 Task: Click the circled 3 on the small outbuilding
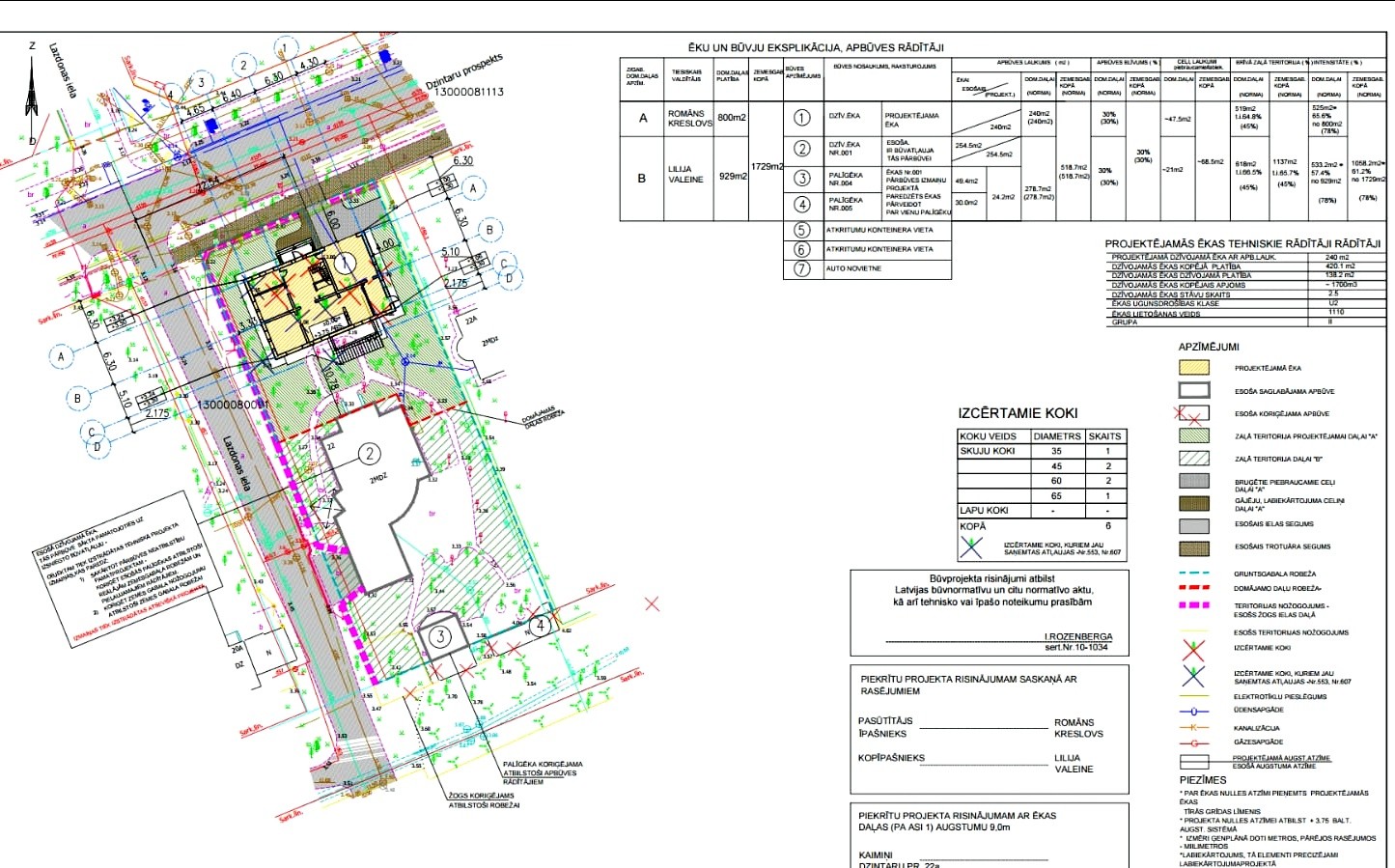(x=441, y=635)
